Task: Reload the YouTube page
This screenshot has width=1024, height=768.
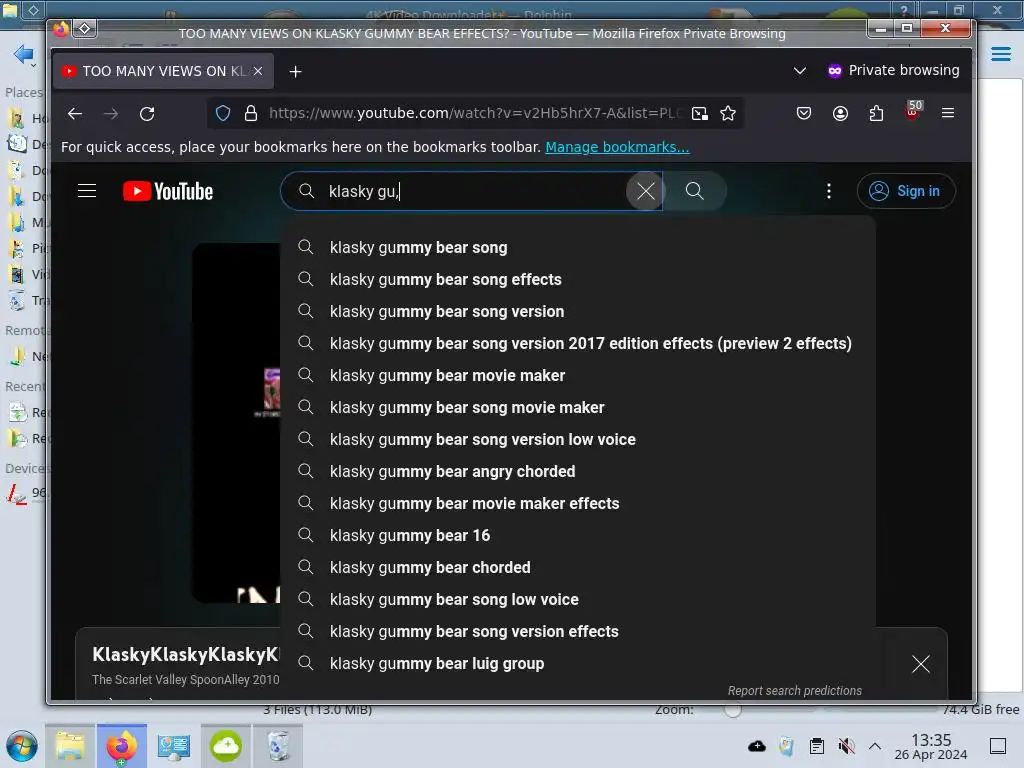Action: click(x=147, y=114)
